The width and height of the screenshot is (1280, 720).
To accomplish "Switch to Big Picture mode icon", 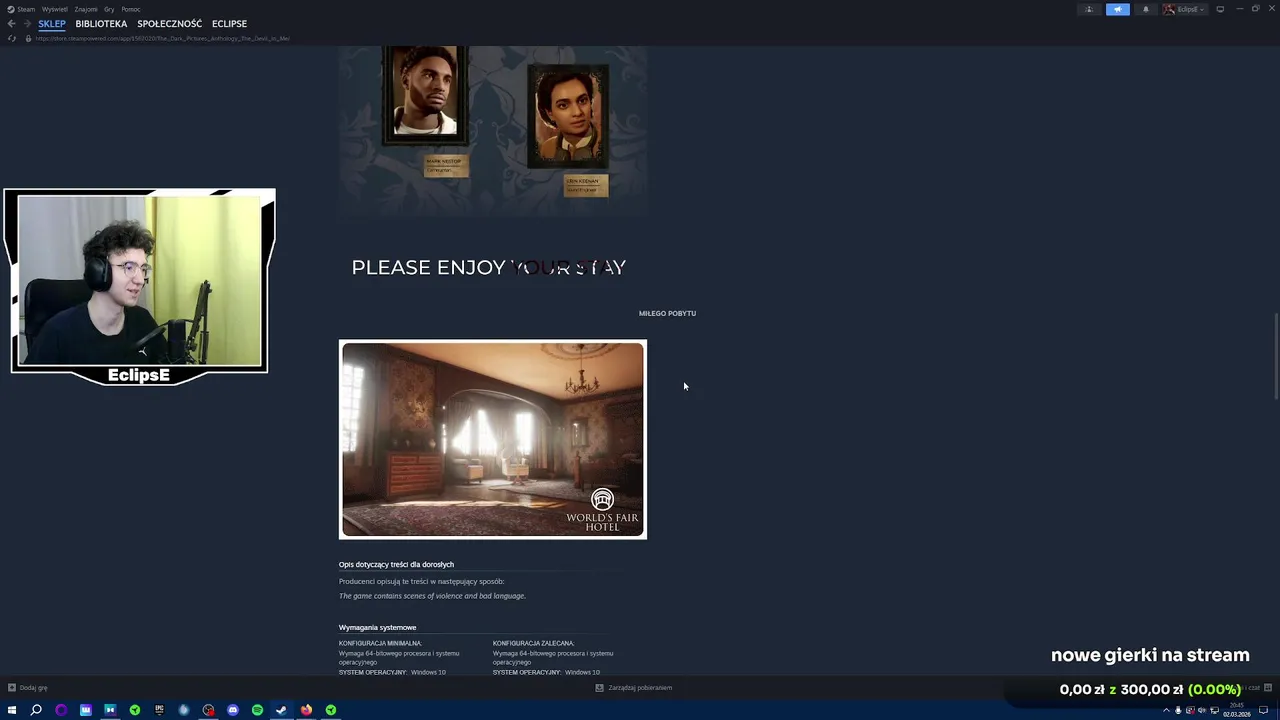I will point(1219,9).
